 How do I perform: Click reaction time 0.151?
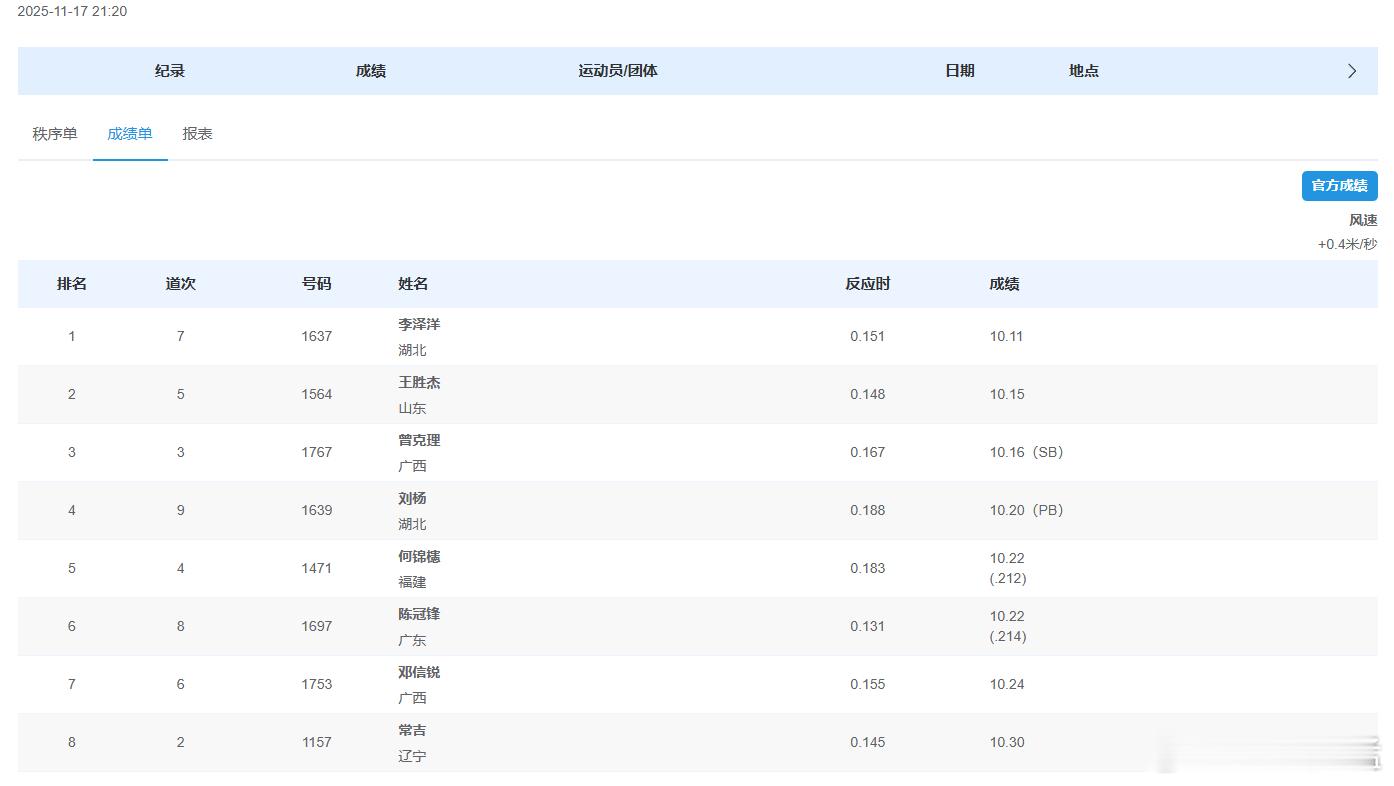tap(868, 336)
